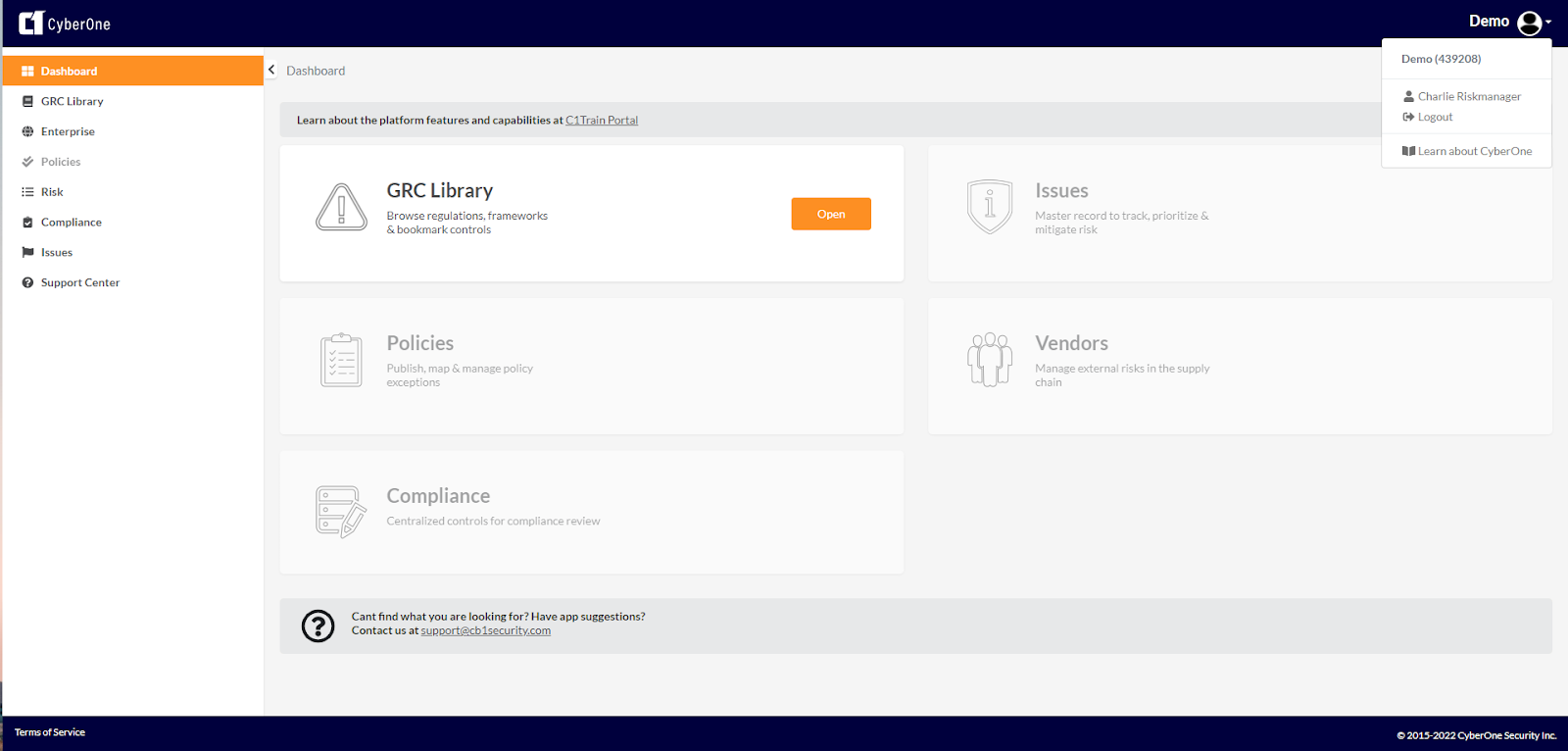Viewport: 1568px width, 751px height.
Task: Toggle the account dropdown caret
Action: pyautogui.click(x=1548, y=23)
